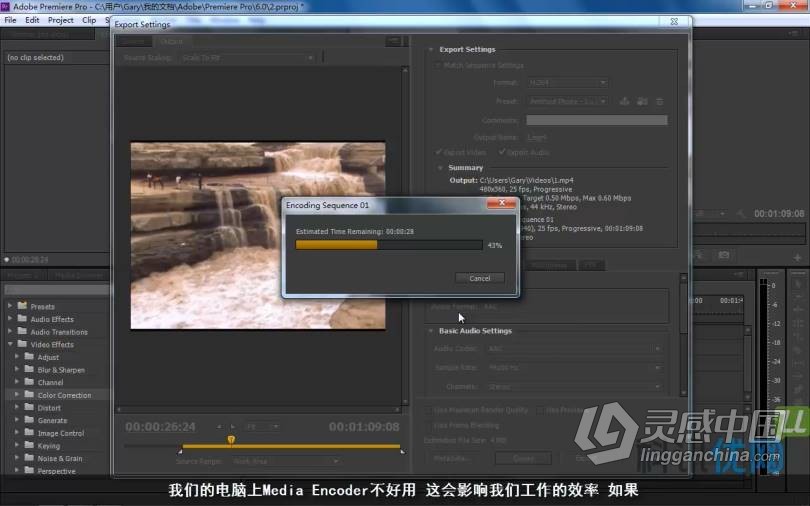Toggle Use Frame Blending checkbox
The height and width of the screenshot is (506, 810).
click(x=428, y=425)
